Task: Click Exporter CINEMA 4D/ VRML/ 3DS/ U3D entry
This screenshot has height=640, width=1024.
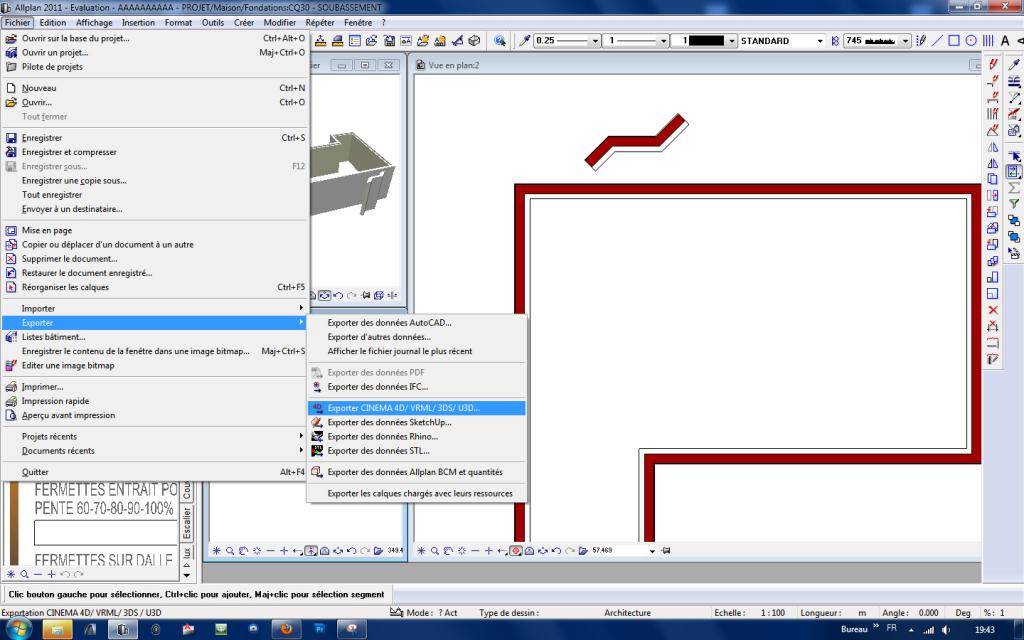Action: (416, 408)
